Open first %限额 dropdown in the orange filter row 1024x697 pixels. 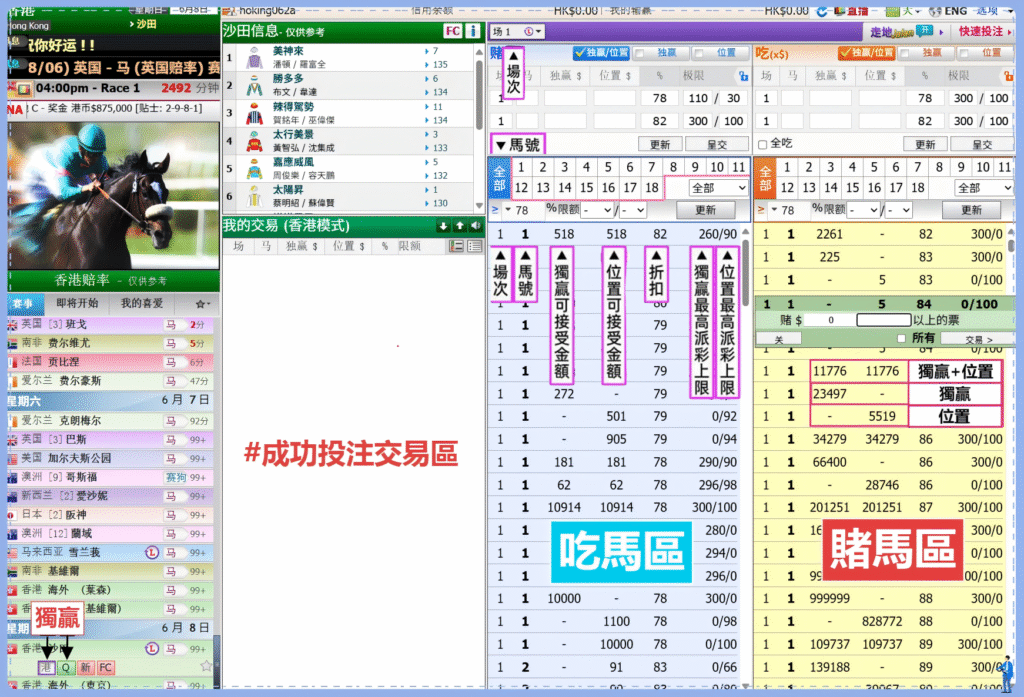[x=863, y=210]
